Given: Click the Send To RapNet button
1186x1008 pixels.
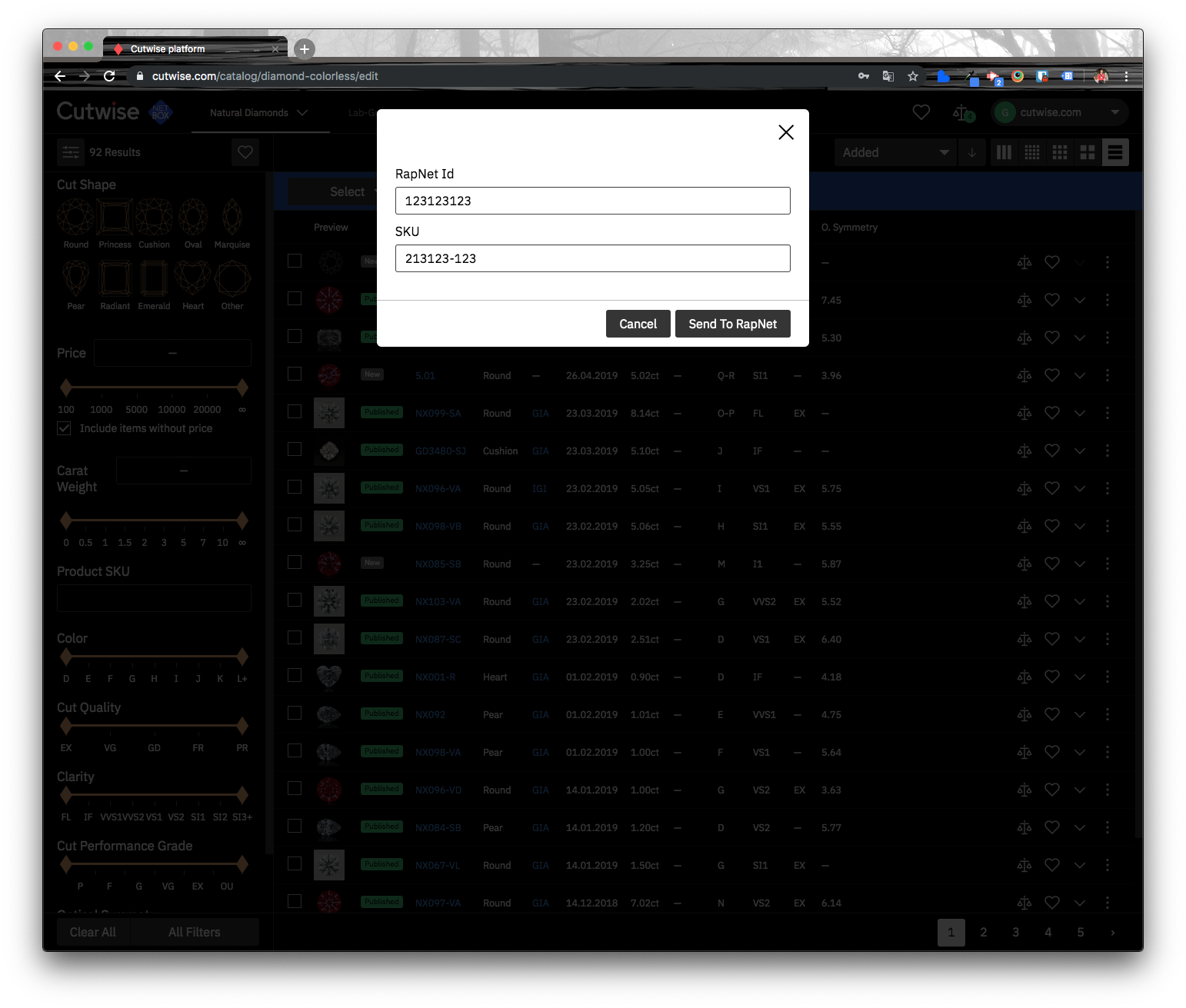Looking at the screenshot, I should 733,324.
